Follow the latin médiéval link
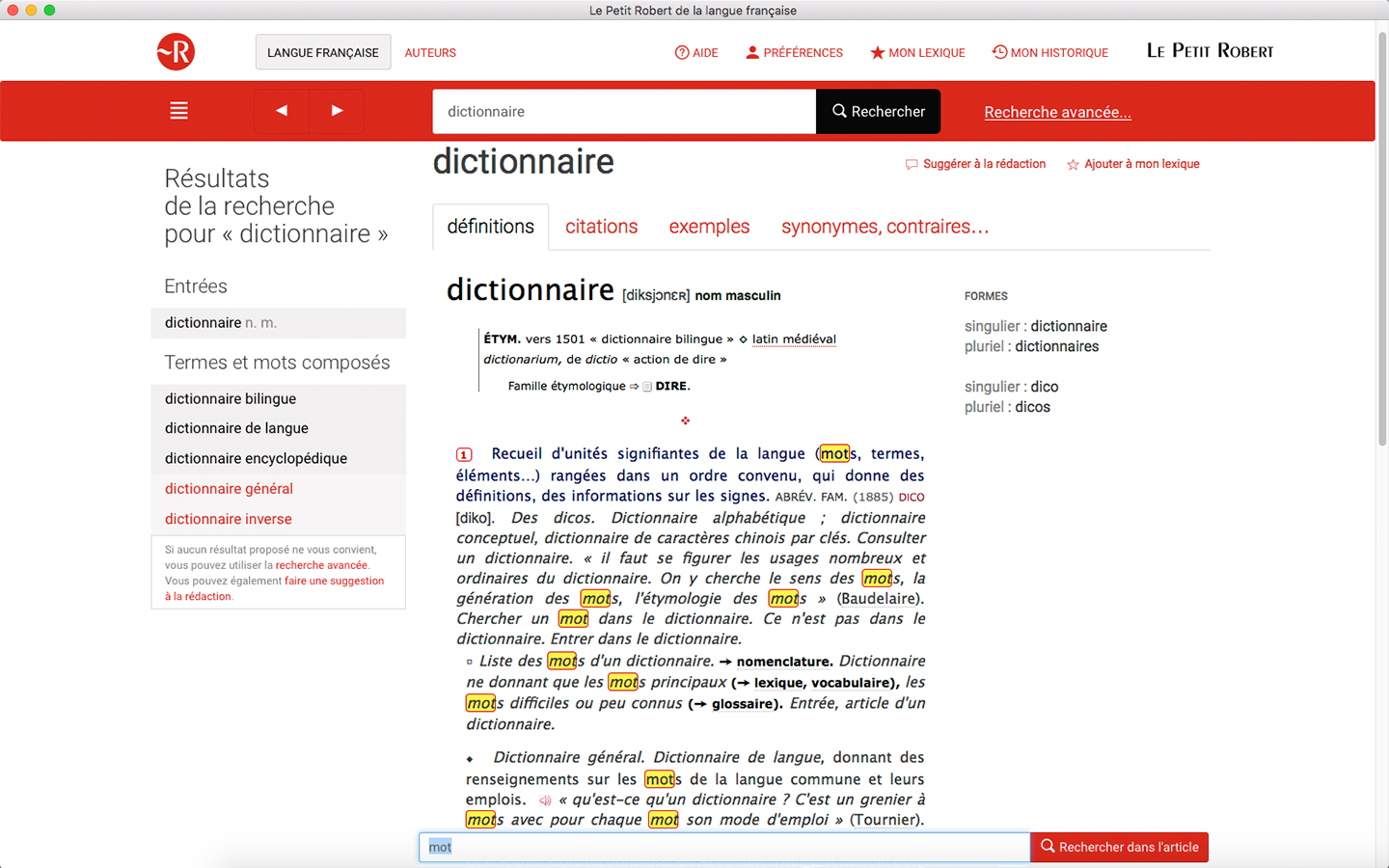 click(794, 339)
